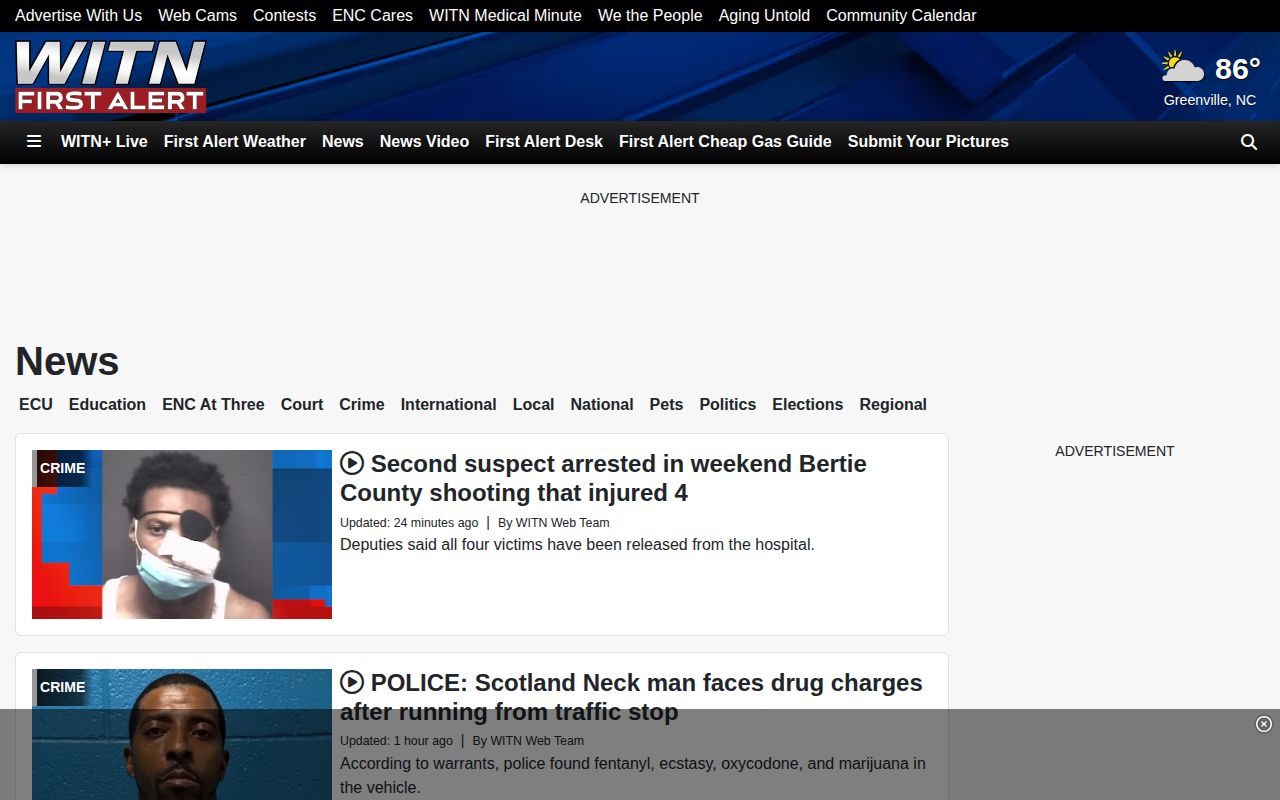The width and height of the screenshot is (1280, 800).
Task: Click the partly cloudy weather icon
Action: (x=1183, y=67)
